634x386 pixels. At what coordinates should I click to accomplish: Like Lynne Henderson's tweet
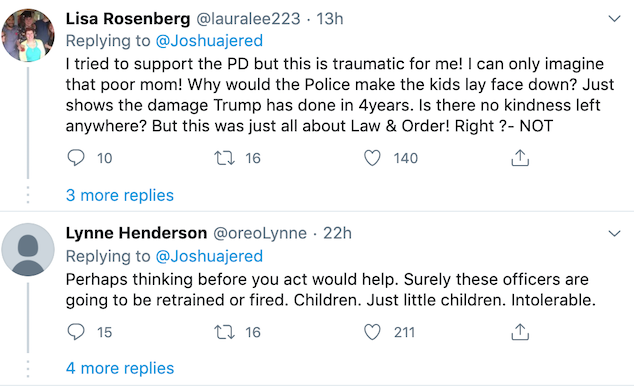(372, 332)
